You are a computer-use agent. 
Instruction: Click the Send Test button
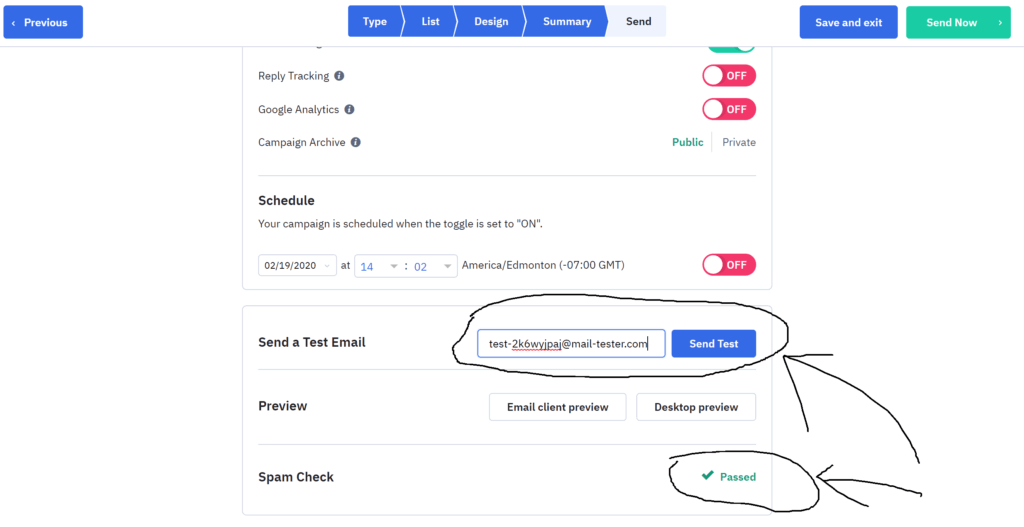click(714, 343)
